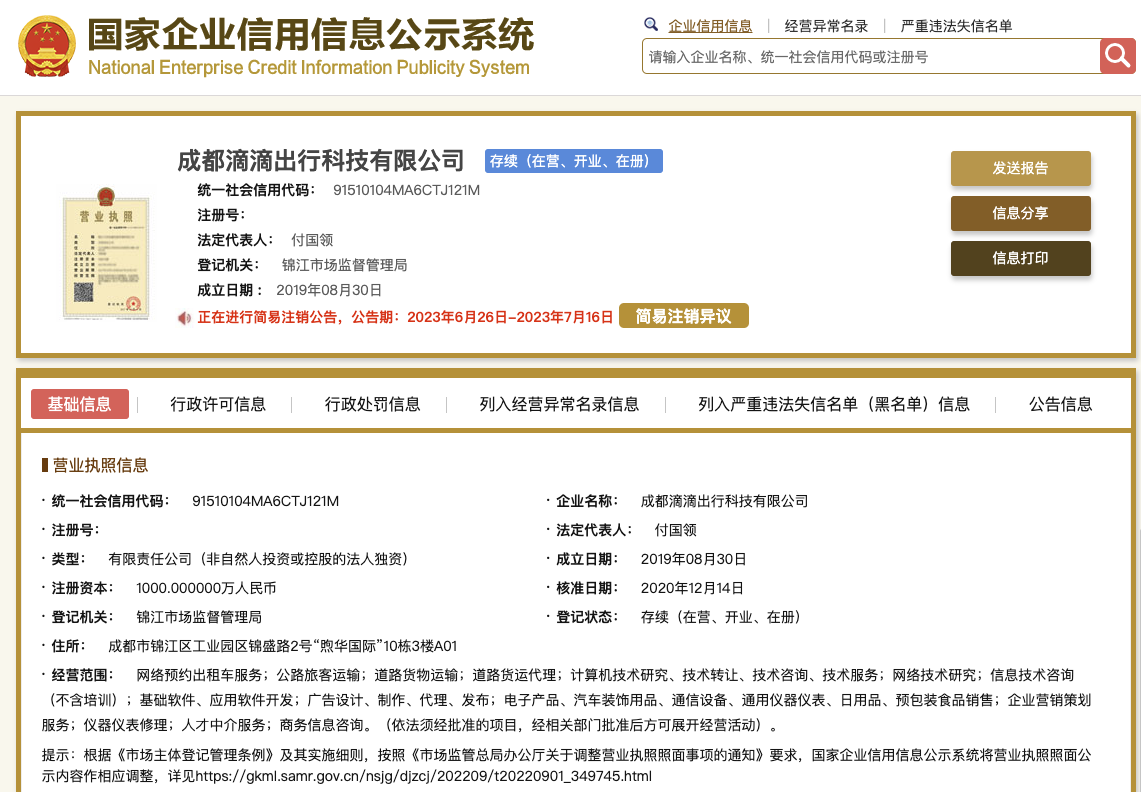Click the 简易注销异议 button

(x=684, y=315)
